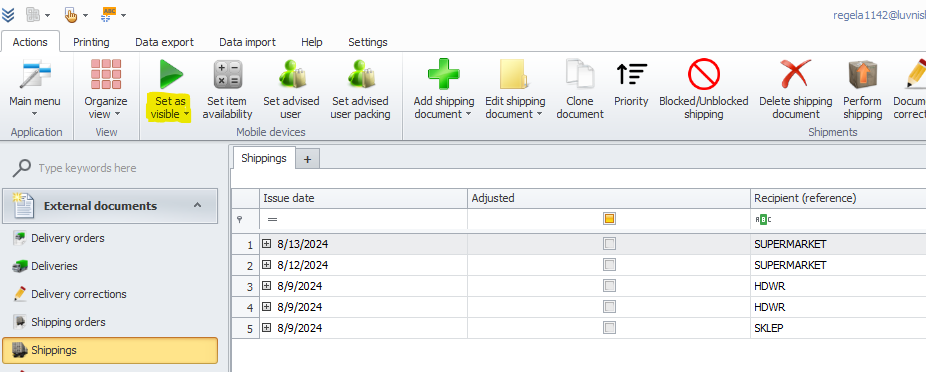This screenshot has height=372, width=926.
Task: Click the filter row pin icon
Action: click(x=239, y=219)
